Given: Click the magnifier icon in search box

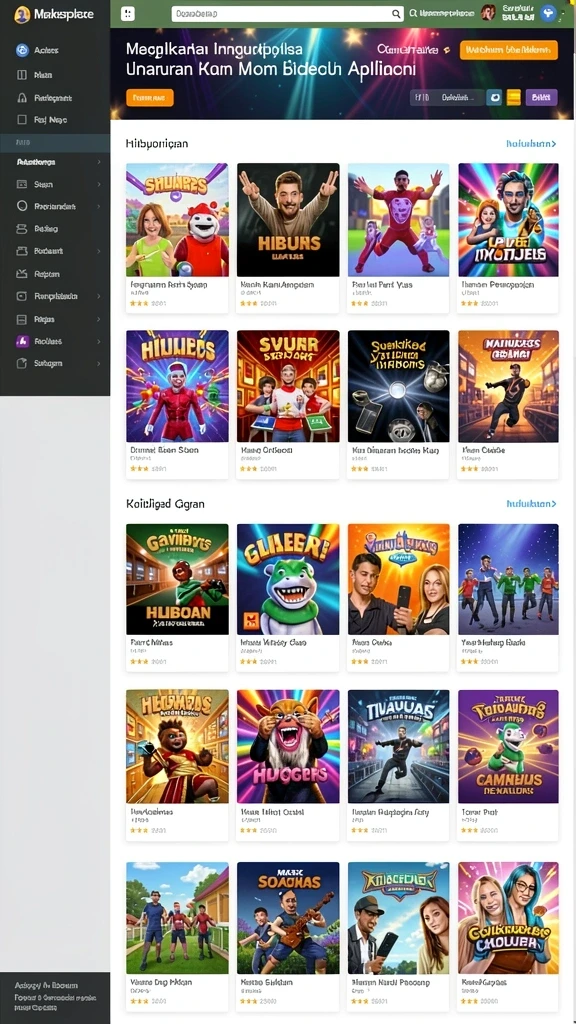Looking at the screenshot, I should (396, 14).
